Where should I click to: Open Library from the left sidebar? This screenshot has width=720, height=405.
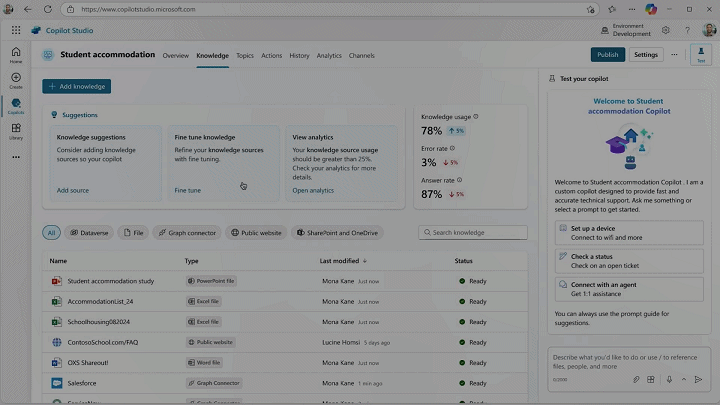15,131
